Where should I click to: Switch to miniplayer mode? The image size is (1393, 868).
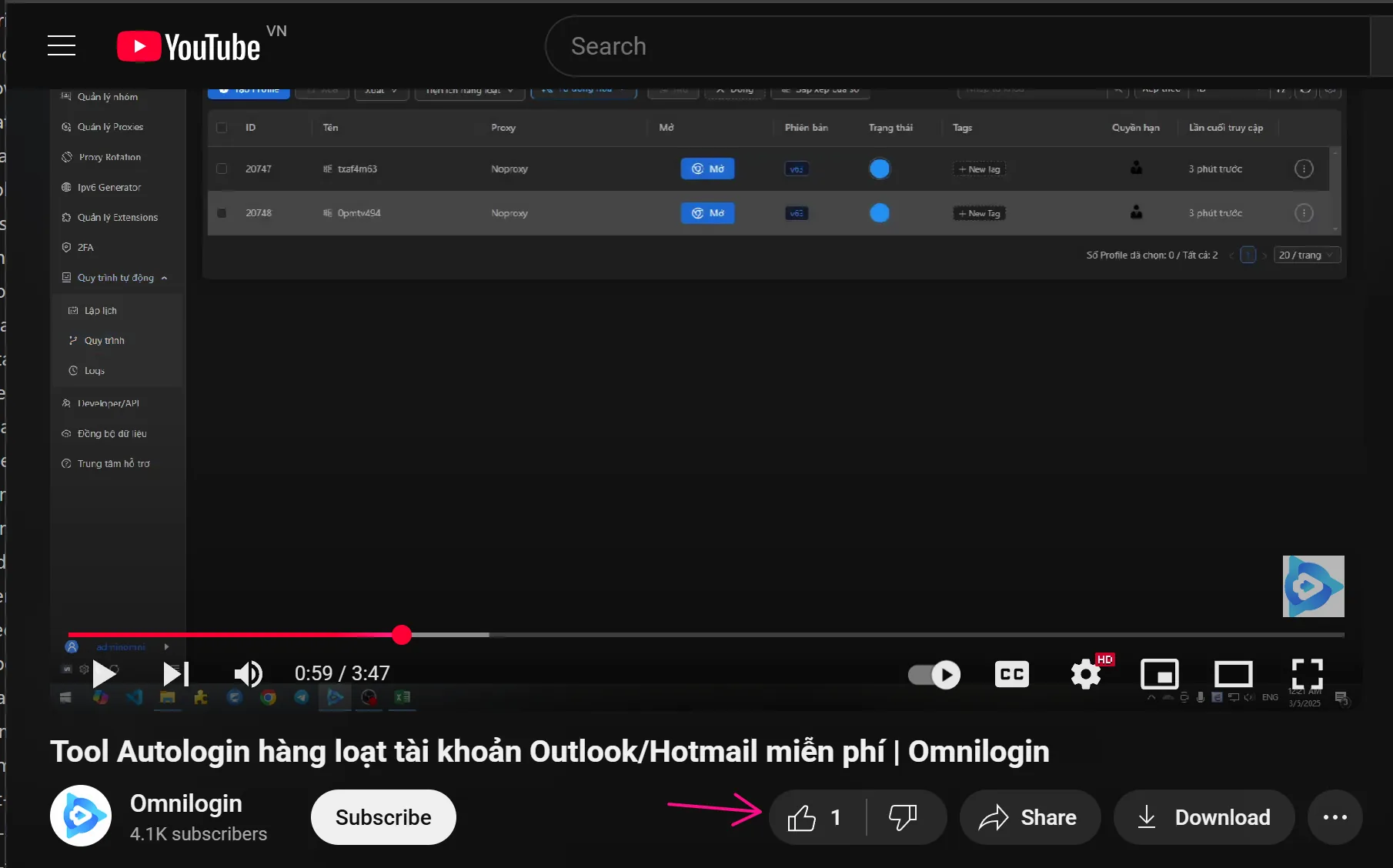point(1159,675)
